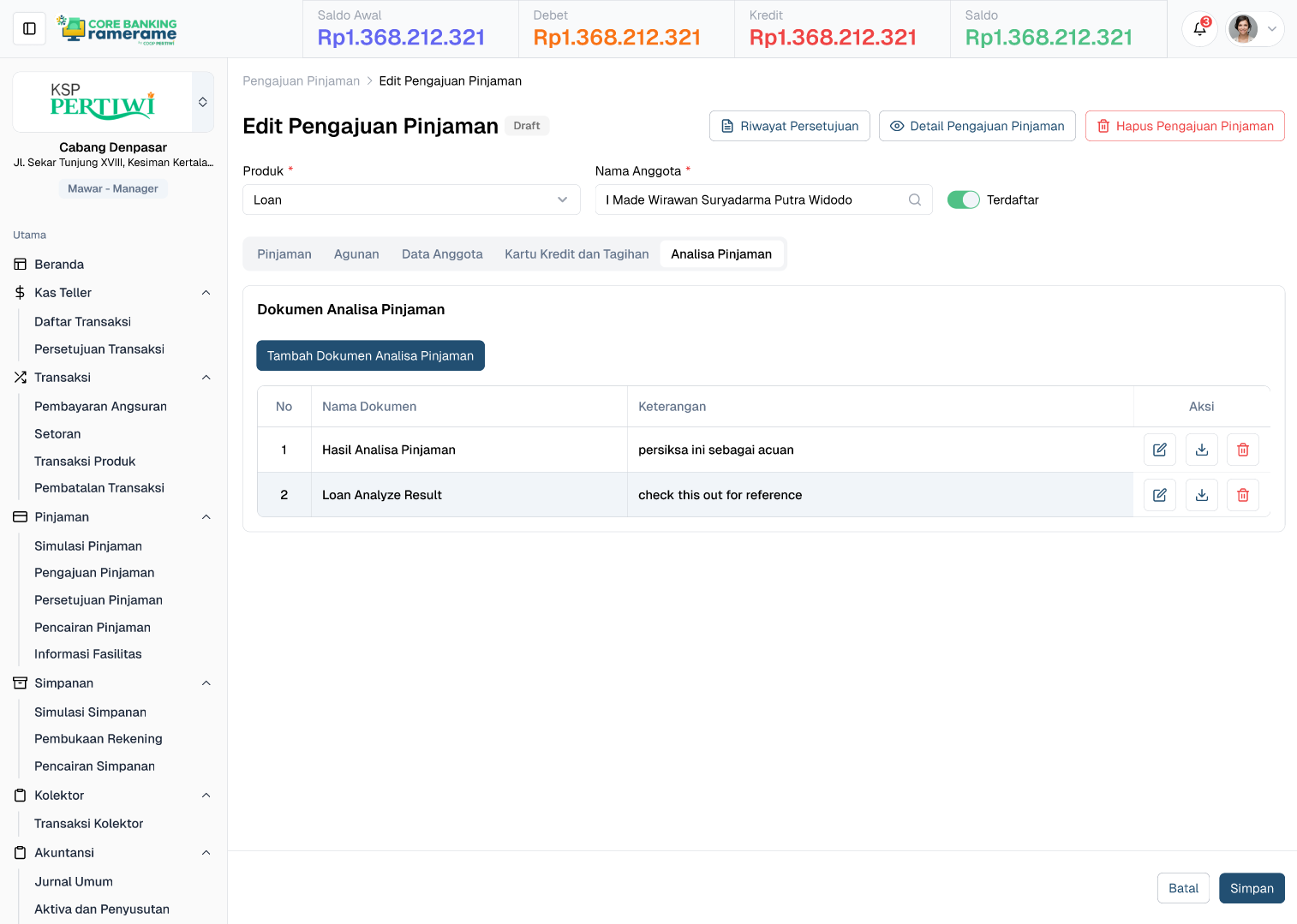Viewport: 1297px width, 924px height.
Task: Delete the Hasil Analisa Pinjaman document
Action: 1242,450
